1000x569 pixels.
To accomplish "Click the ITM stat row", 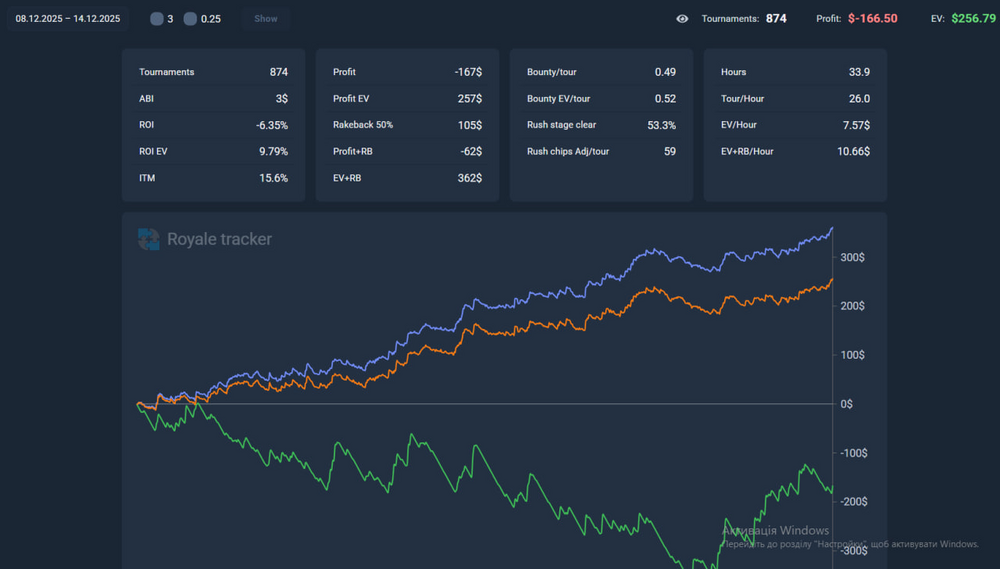I will (213, 178).
